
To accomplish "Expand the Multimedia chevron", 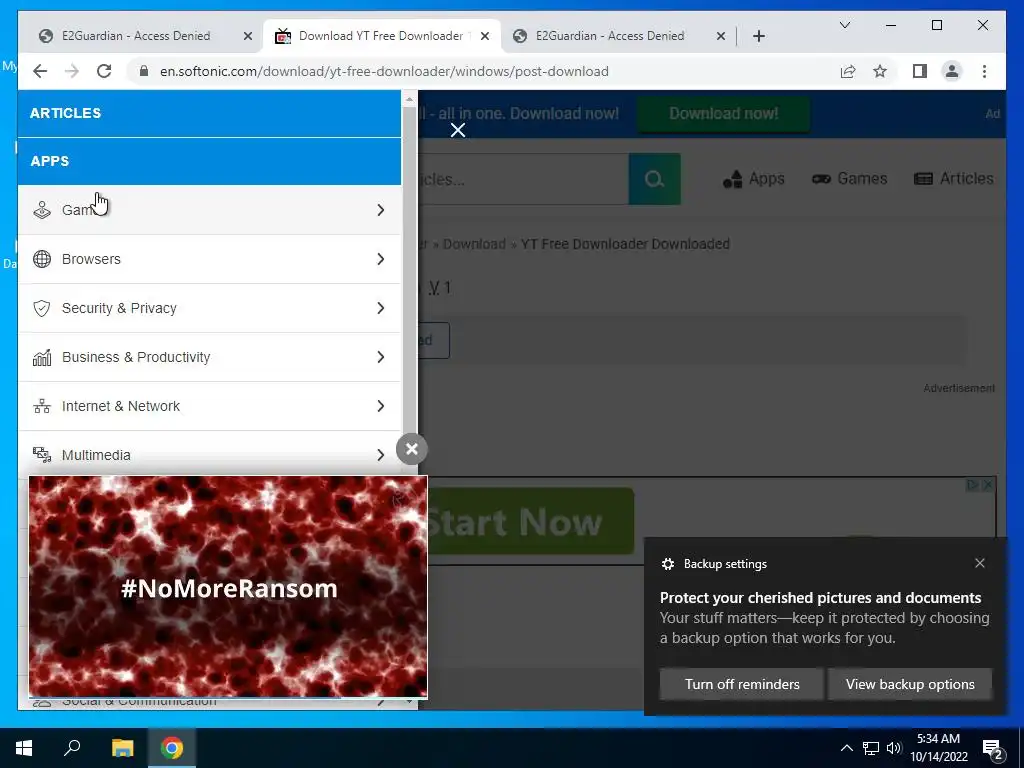I will point(381,455).
